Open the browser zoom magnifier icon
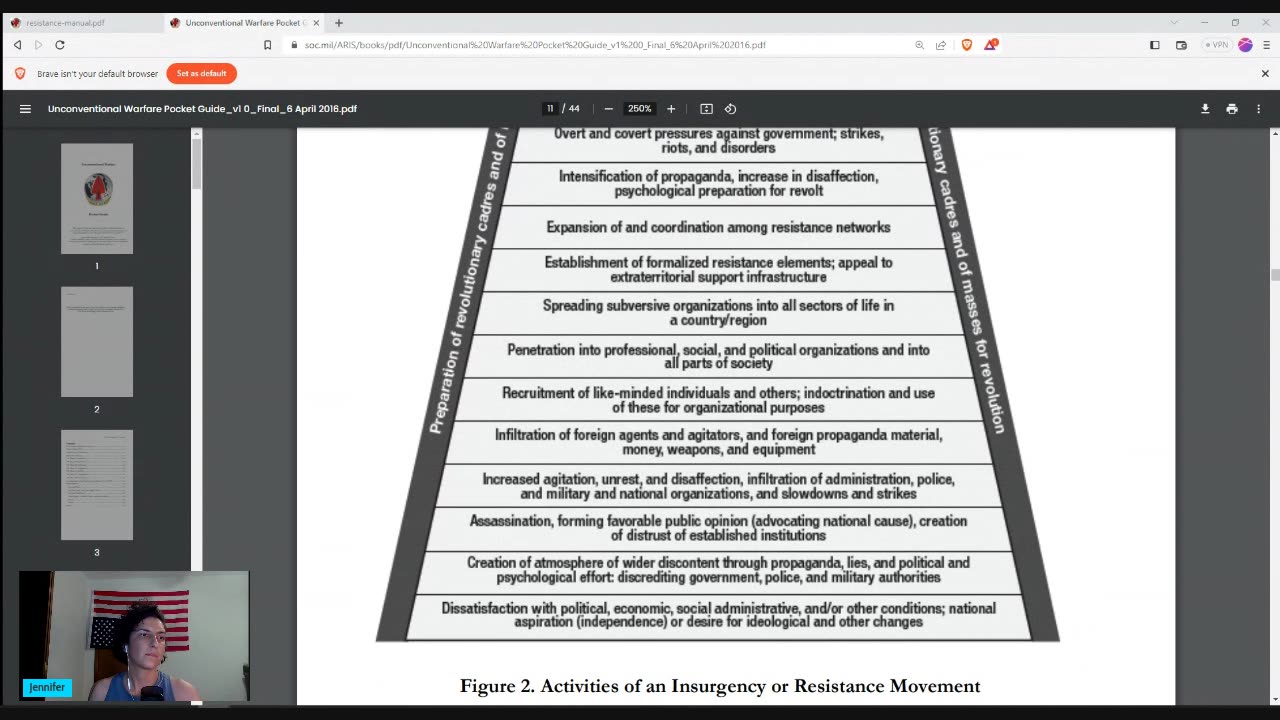Image resolution: width=1280 pixels, height=720 pixels. point(919,45)
